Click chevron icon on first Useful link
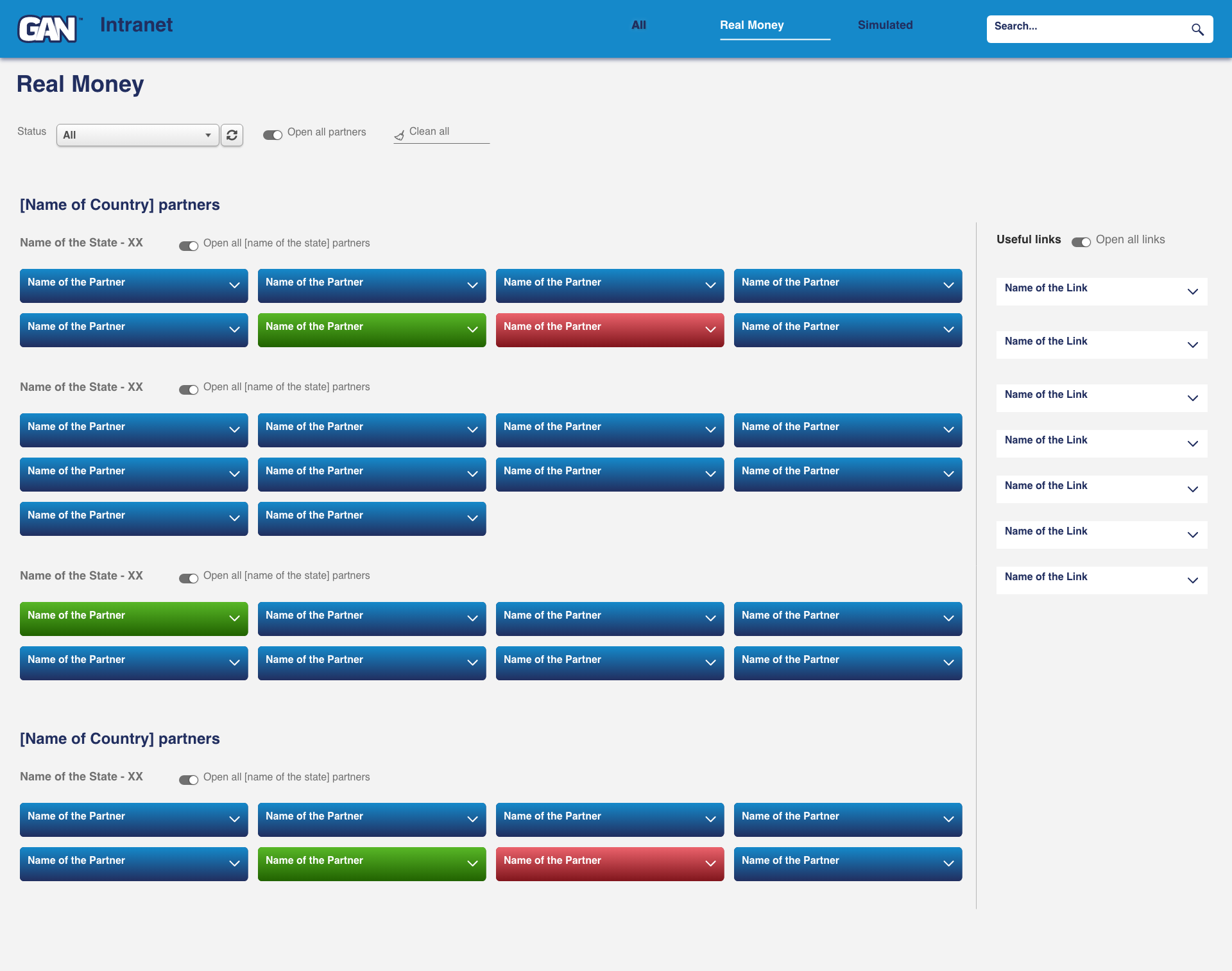Image resolution: width=1232 pixels, height=971 pixels. (1192, 292)
